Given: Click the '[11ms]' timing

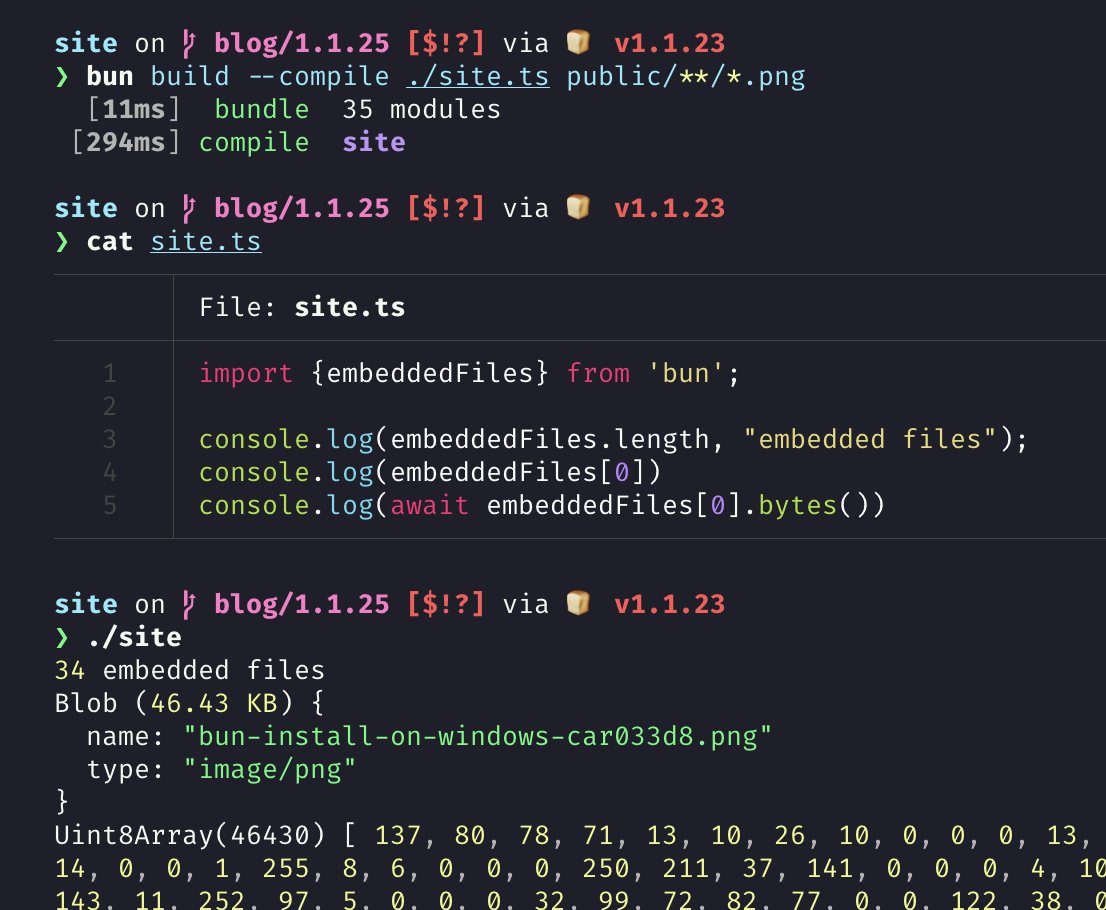Looking at the screenshot, I should point(133,109).
